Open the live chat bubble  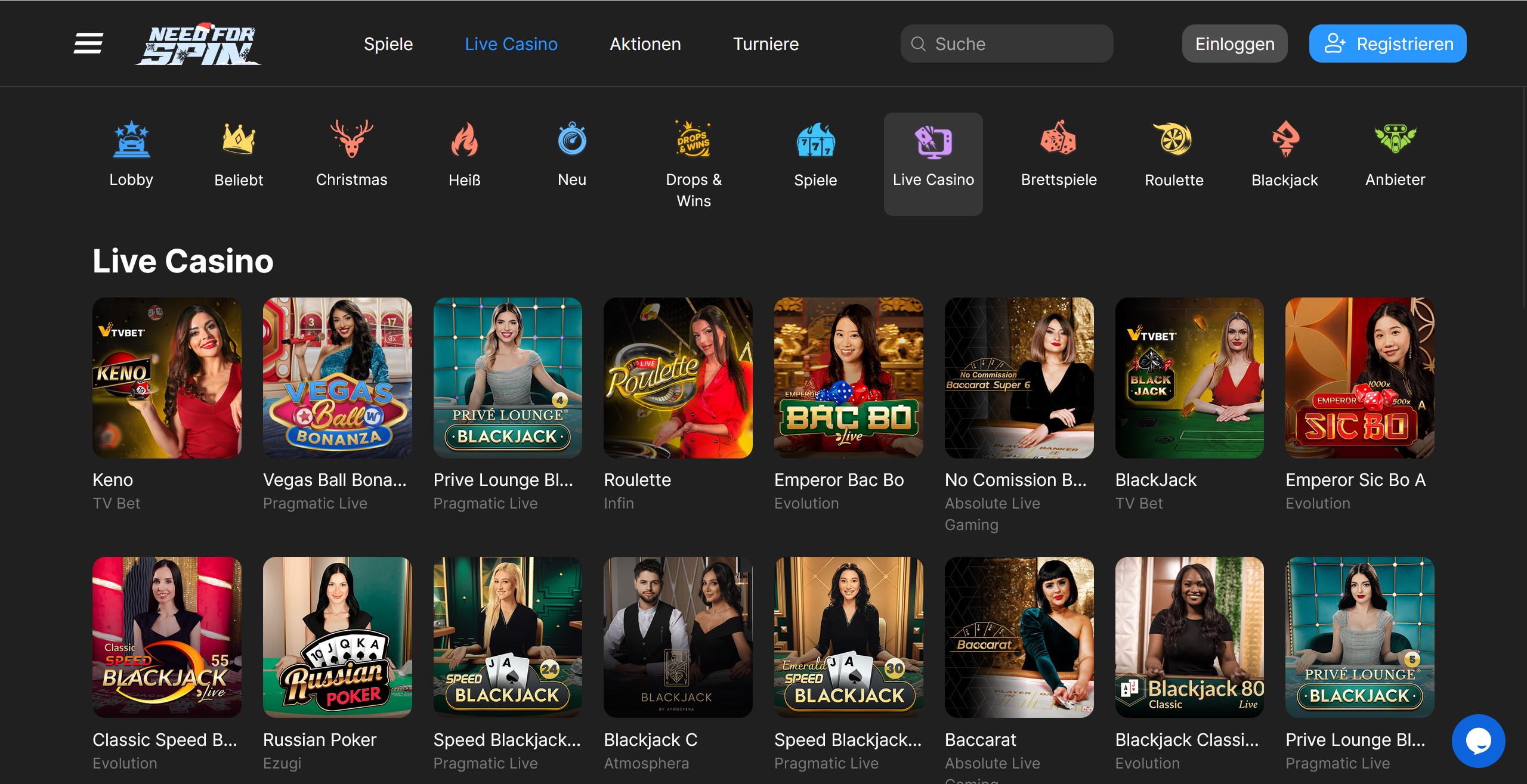tap(1478, 740)
